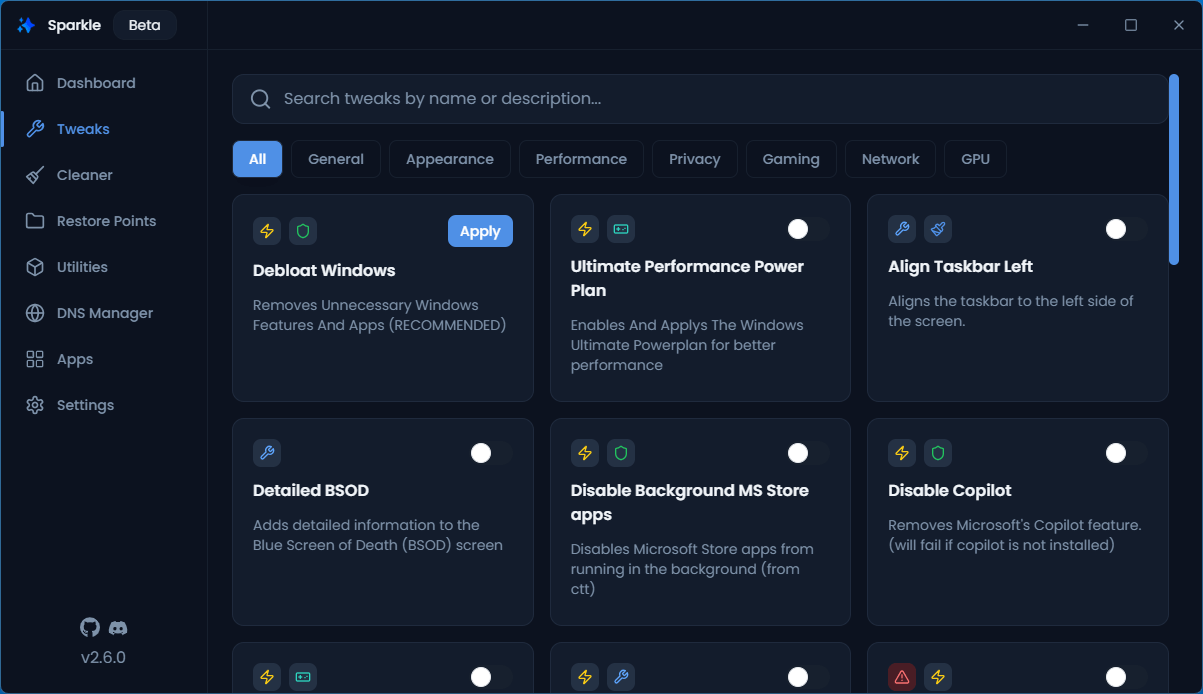Select the Gaming category tab
Screen dimensions: 1203x694
click(791, 159)
